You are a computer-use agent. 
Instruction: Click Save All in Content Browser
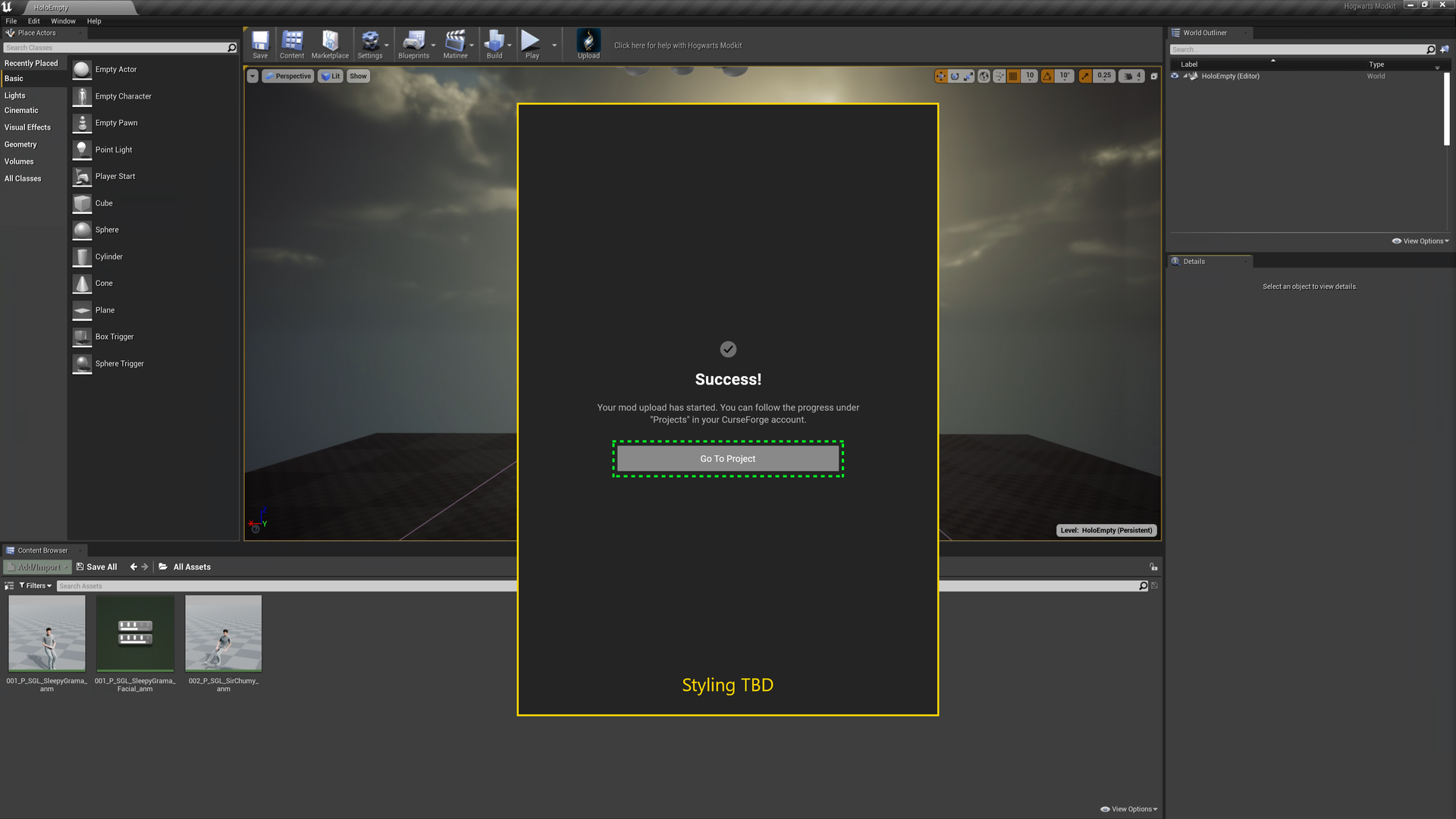97,567
